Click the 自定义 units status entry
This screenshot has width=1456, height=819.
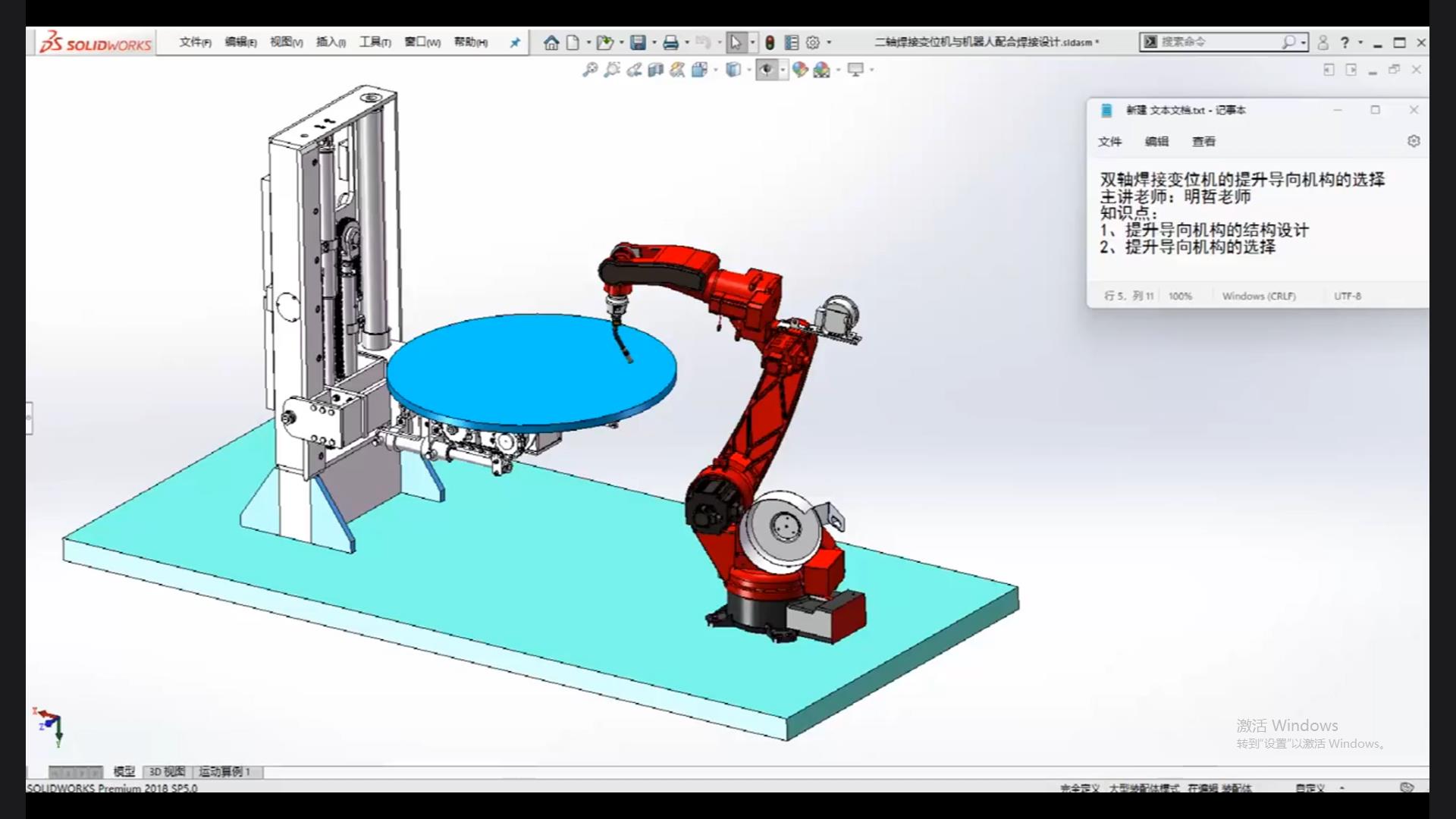(1310, 789)
